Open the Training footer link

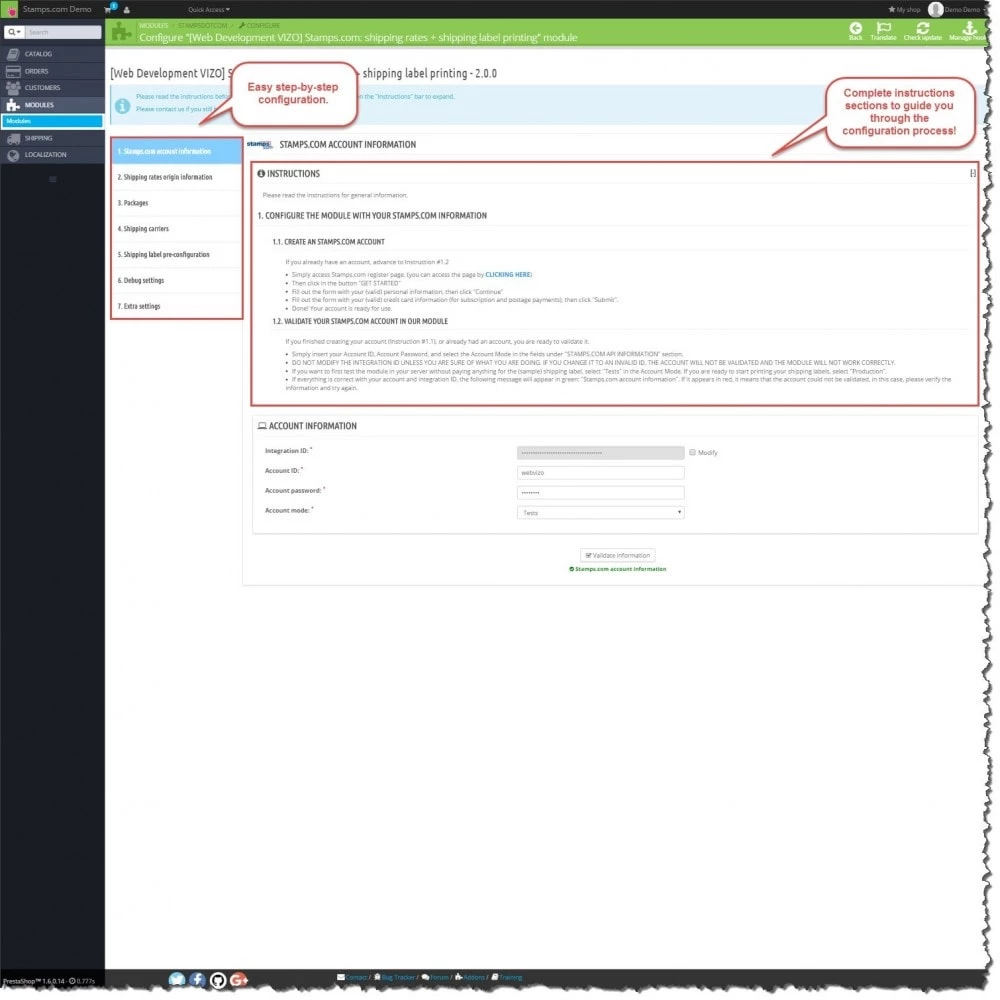point(506,977)
